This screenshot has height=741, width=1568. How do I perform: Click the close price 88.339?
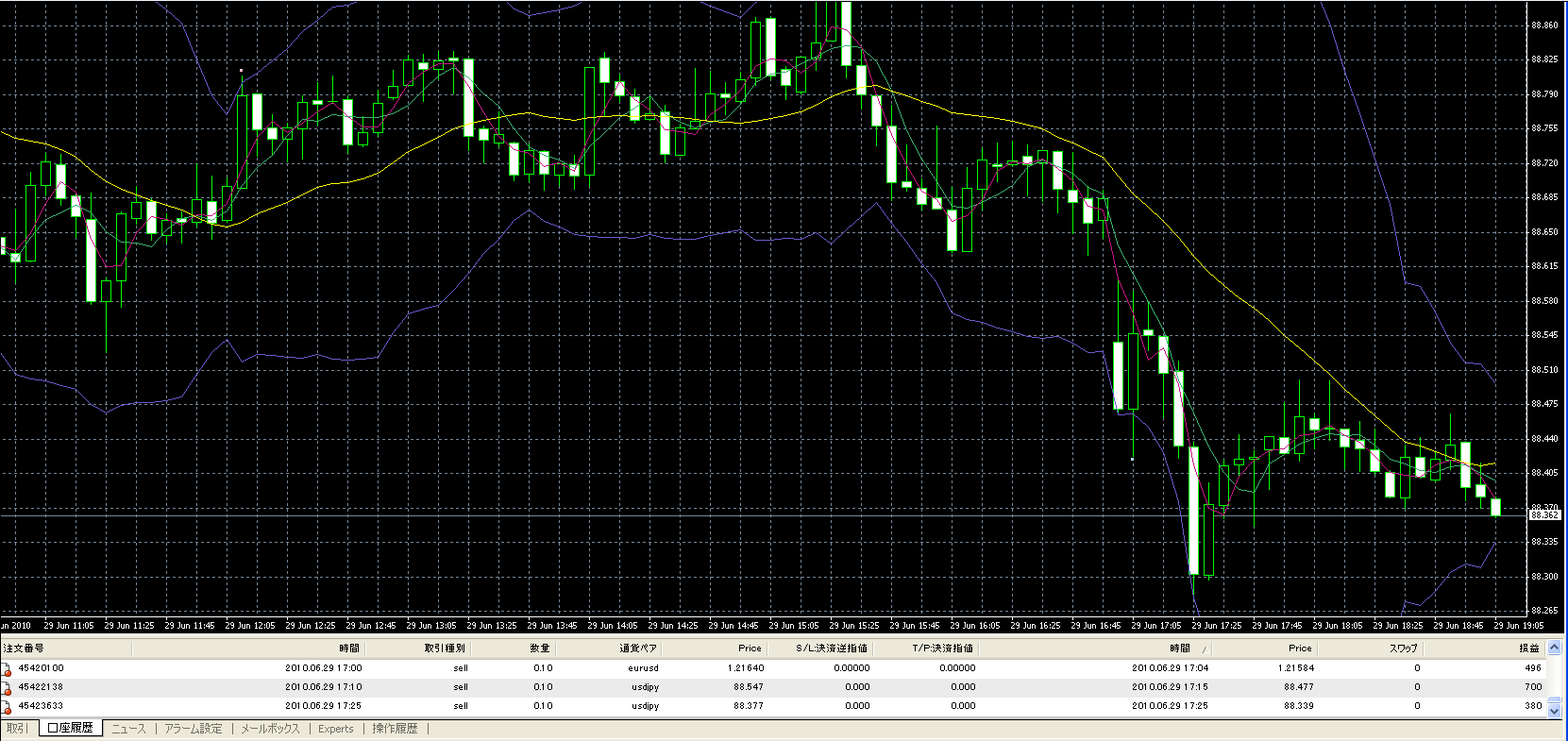click(1299, 706)
